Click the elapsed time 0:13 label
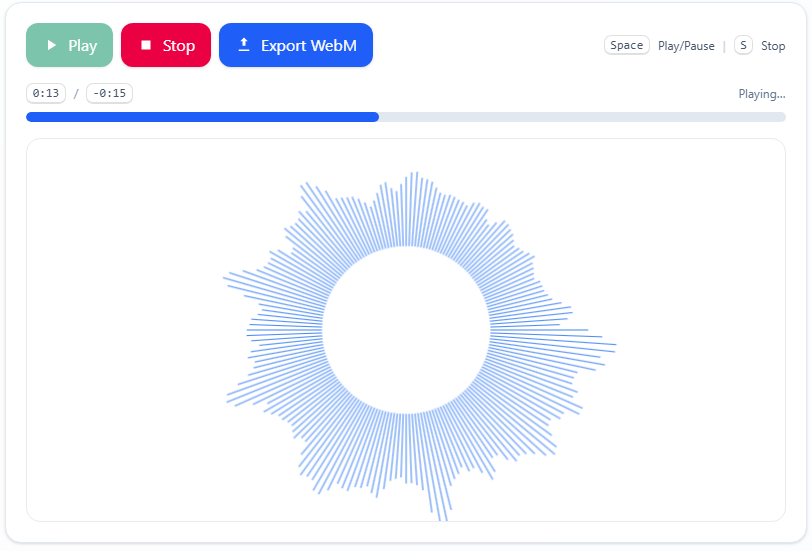Image resolution: width=812 pixels, height=551 pixels. click(46, 93)
